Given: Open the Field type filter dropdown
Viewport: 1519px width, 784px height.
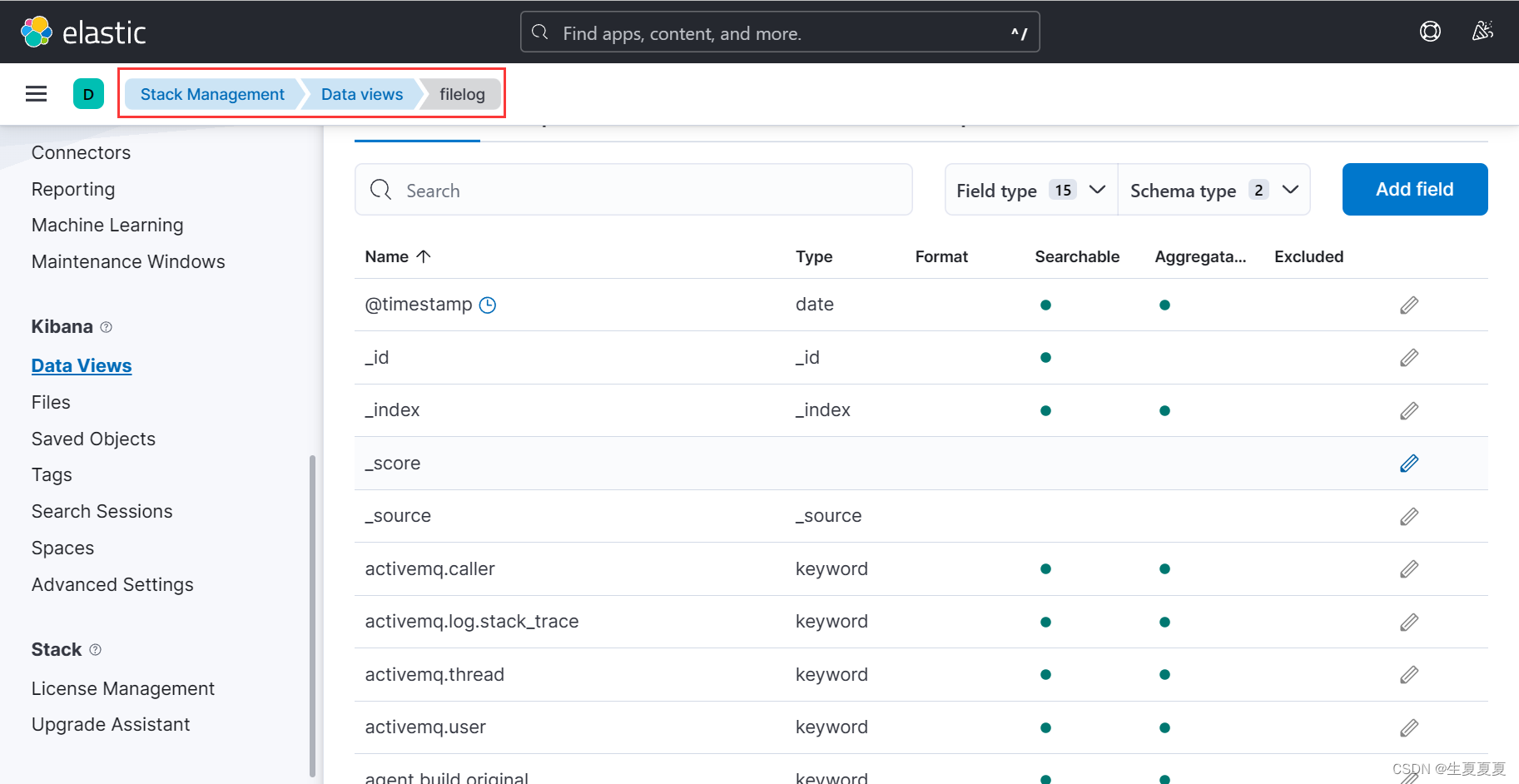Looking at the screenshot, I should tap(1031, 190).
